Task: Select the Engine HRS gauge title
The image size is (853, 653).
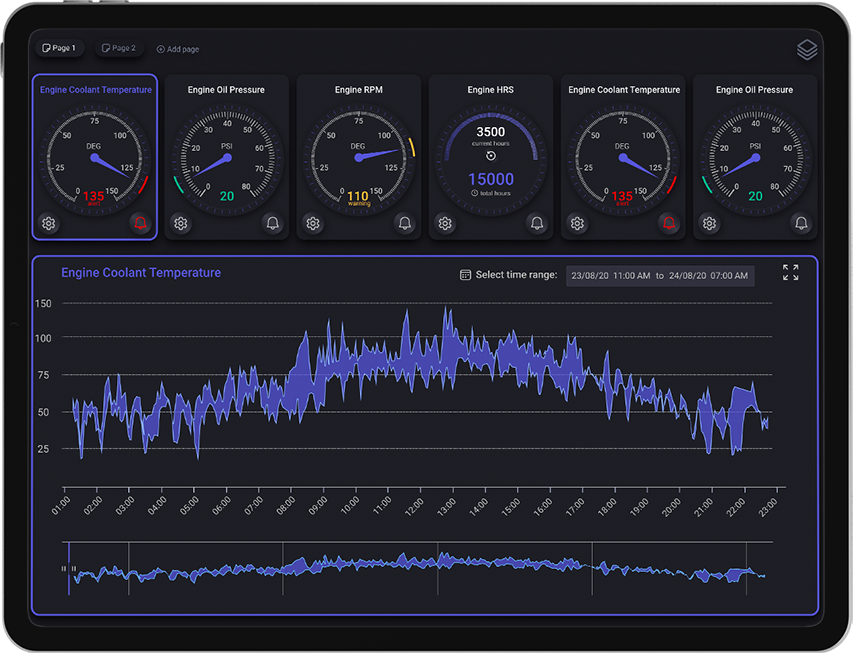Action: pyautogui.click(x=491, y=90)
